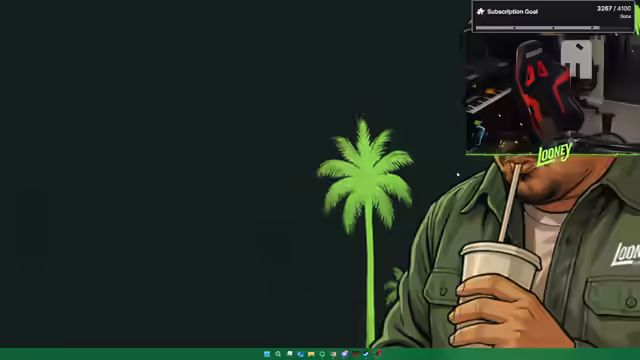Screen dimensions: 640x360
Task: Open the Windows Start menu
Action: [267, 354]
